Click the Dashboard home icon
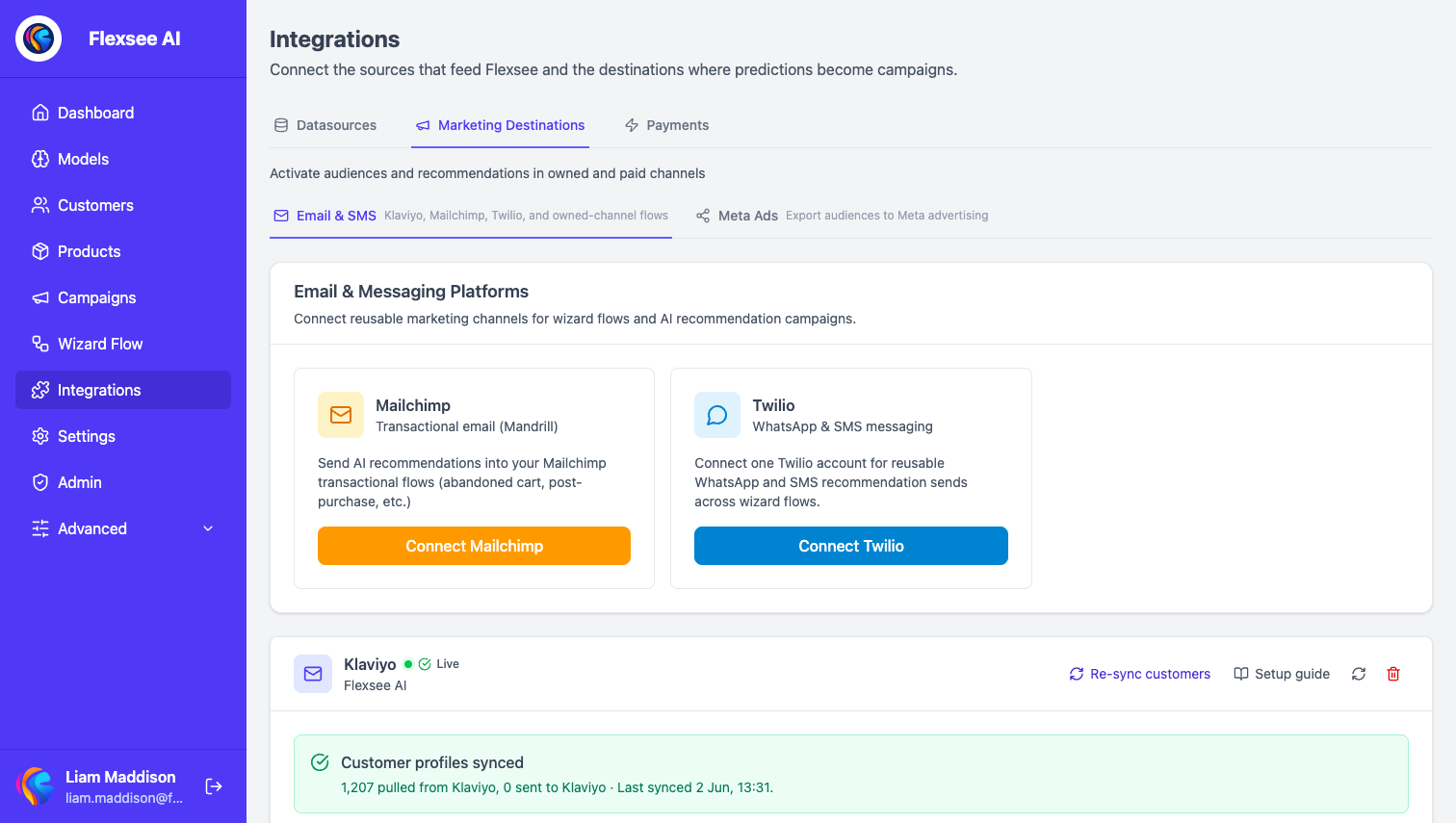1456x823 pixels. click(40, 113)
